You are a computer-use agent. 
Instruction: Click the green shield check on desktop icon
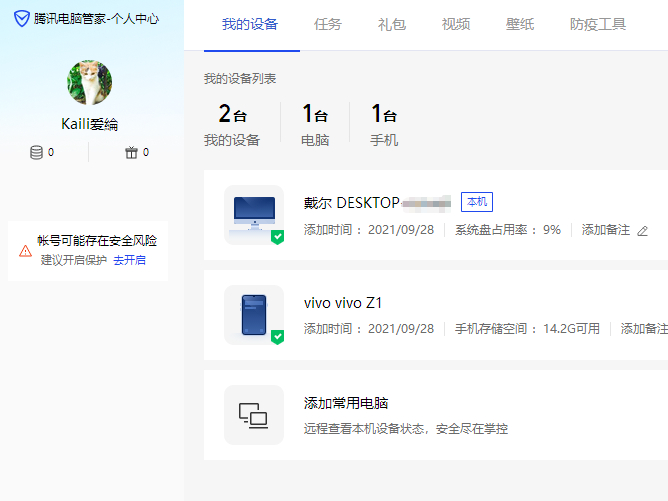[x=277, y=237]
